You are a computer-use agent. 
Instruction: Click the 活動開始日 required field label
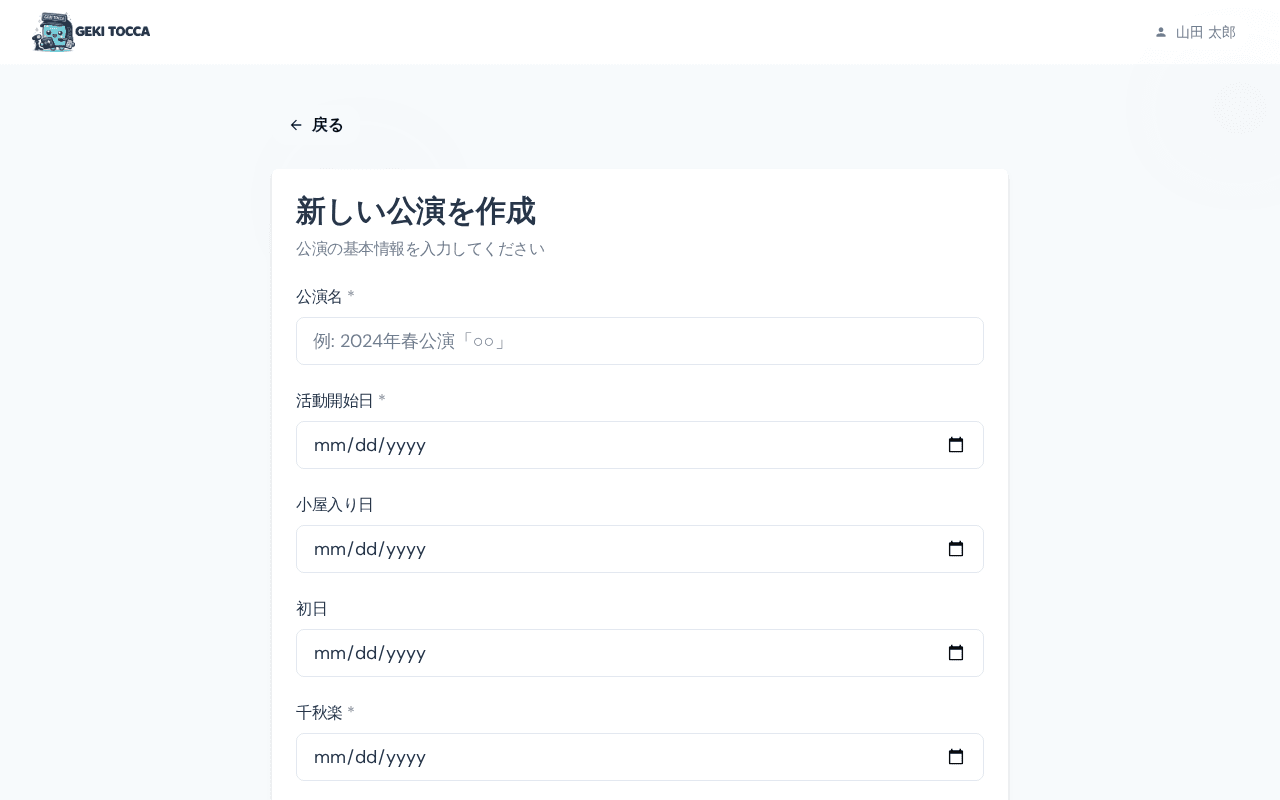(335, 401)
